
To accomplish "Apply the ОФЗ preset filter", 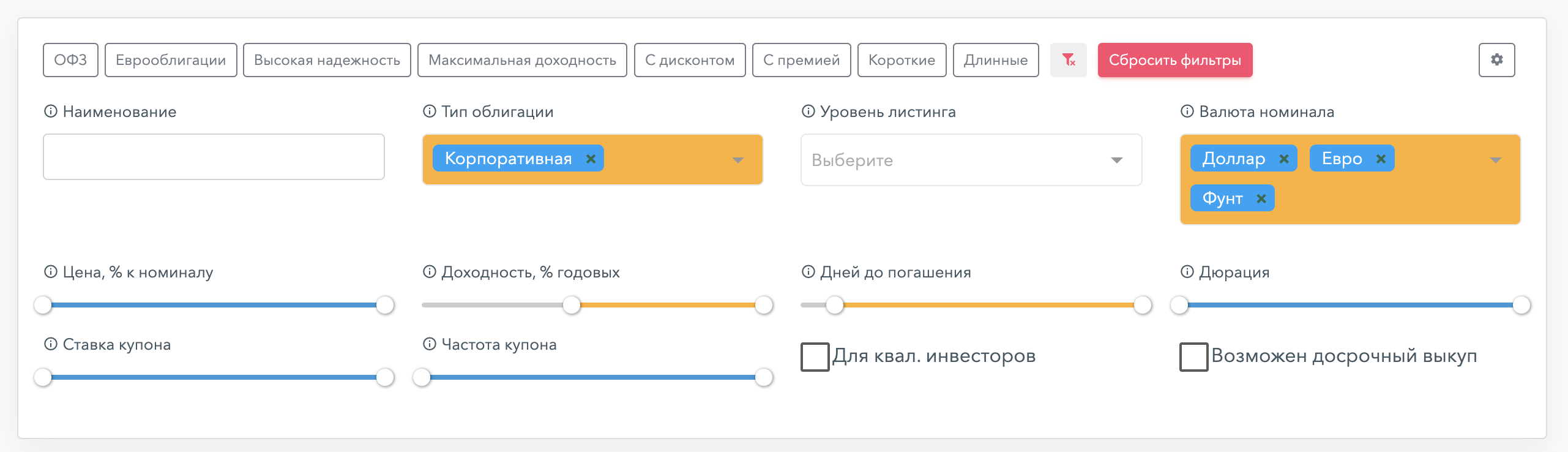I will [70, 60].
